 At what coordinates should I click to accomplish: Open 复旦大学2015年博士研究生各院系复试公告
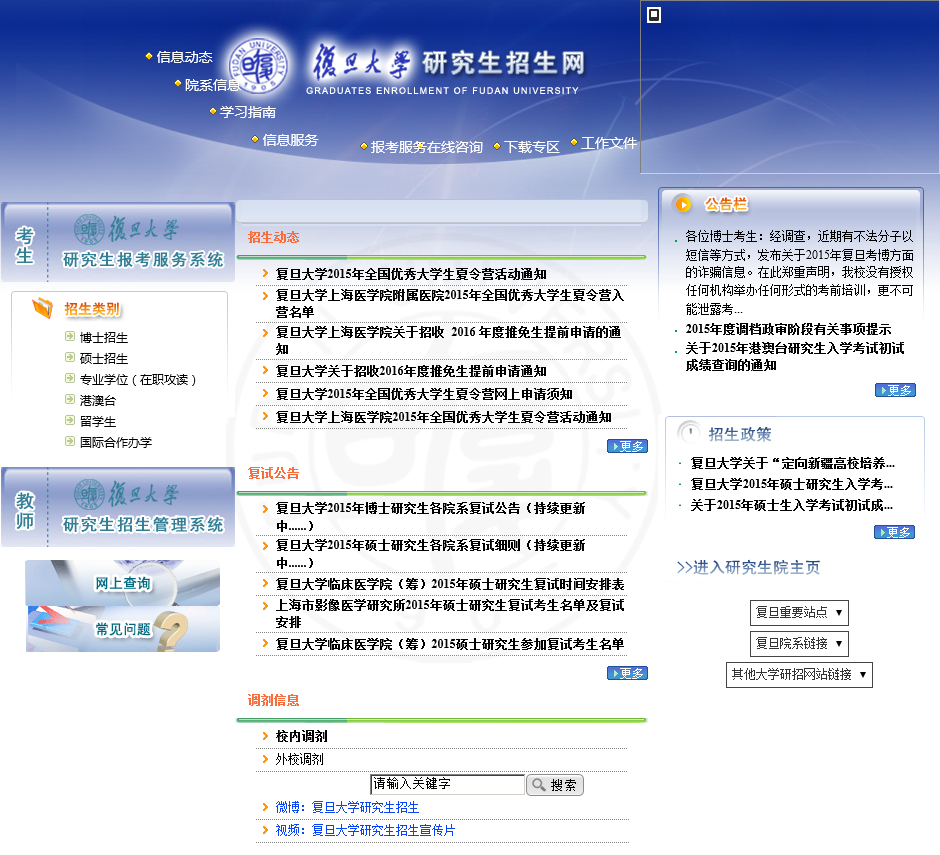(x=430, y=517)
